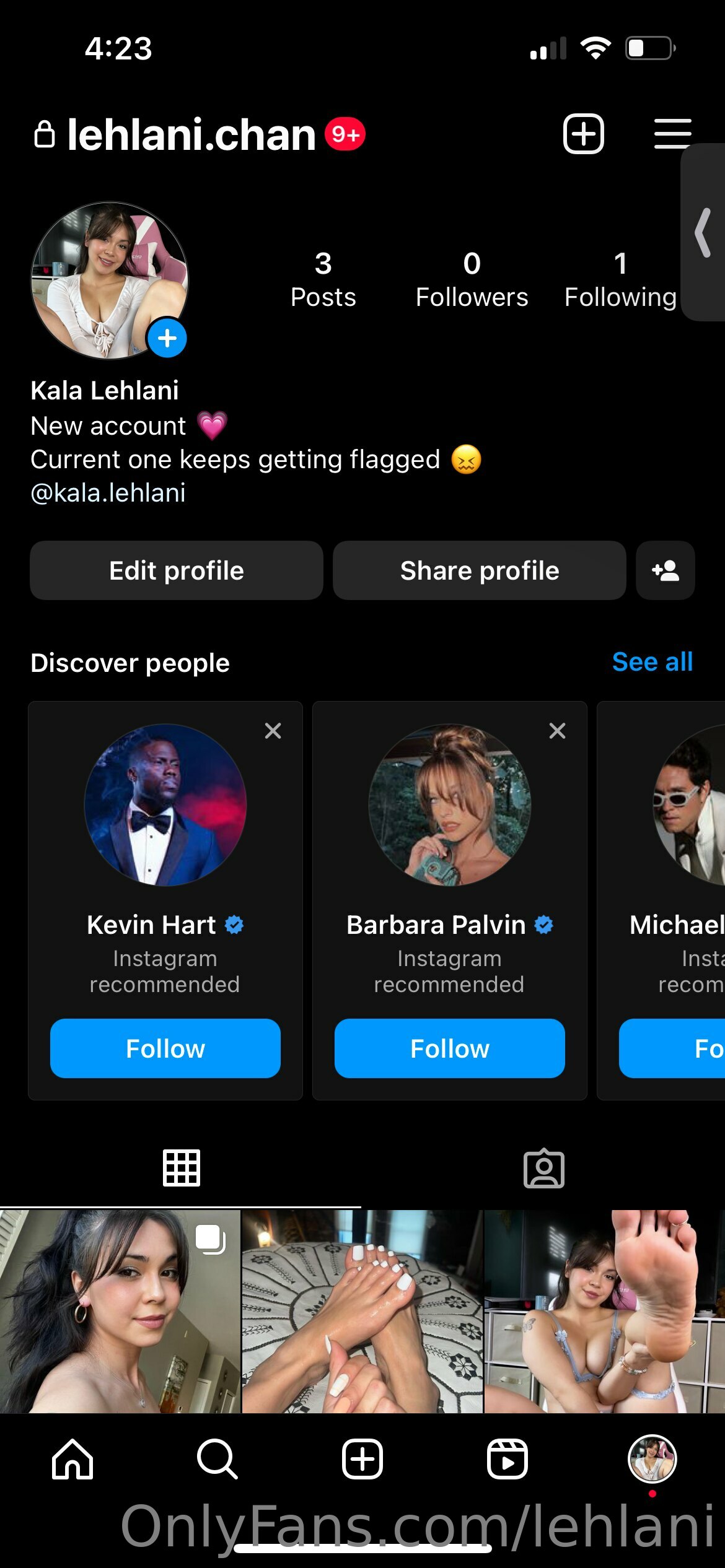Dismiss the Barbara Palvin suggestion card
The image size is (725, 1568).
click(x=557, y=731)
